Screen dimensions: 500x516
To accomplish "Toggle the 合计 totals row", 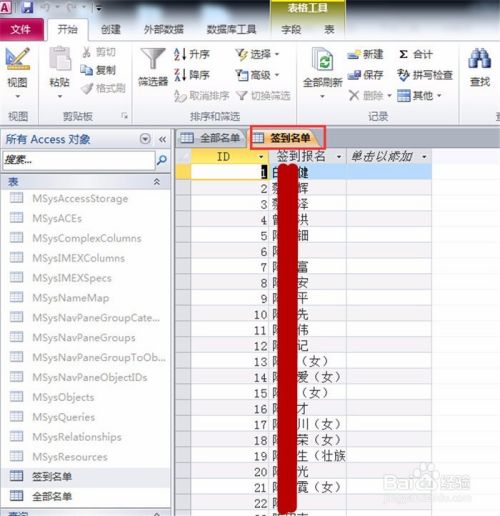I will point(415,54).
